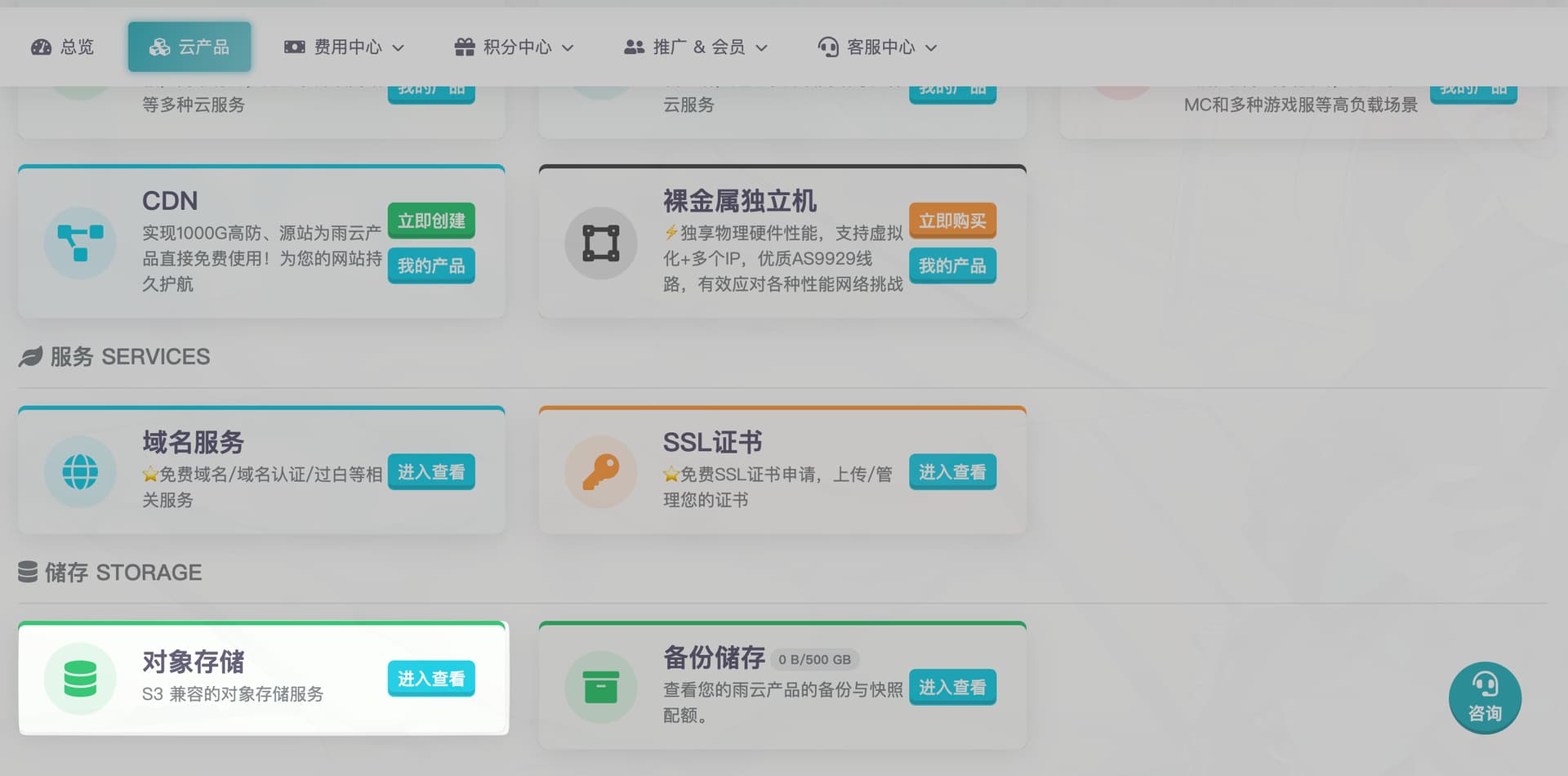1568x776 pixels.
Task: Click the CDN service icon
Action: (79, 243)
